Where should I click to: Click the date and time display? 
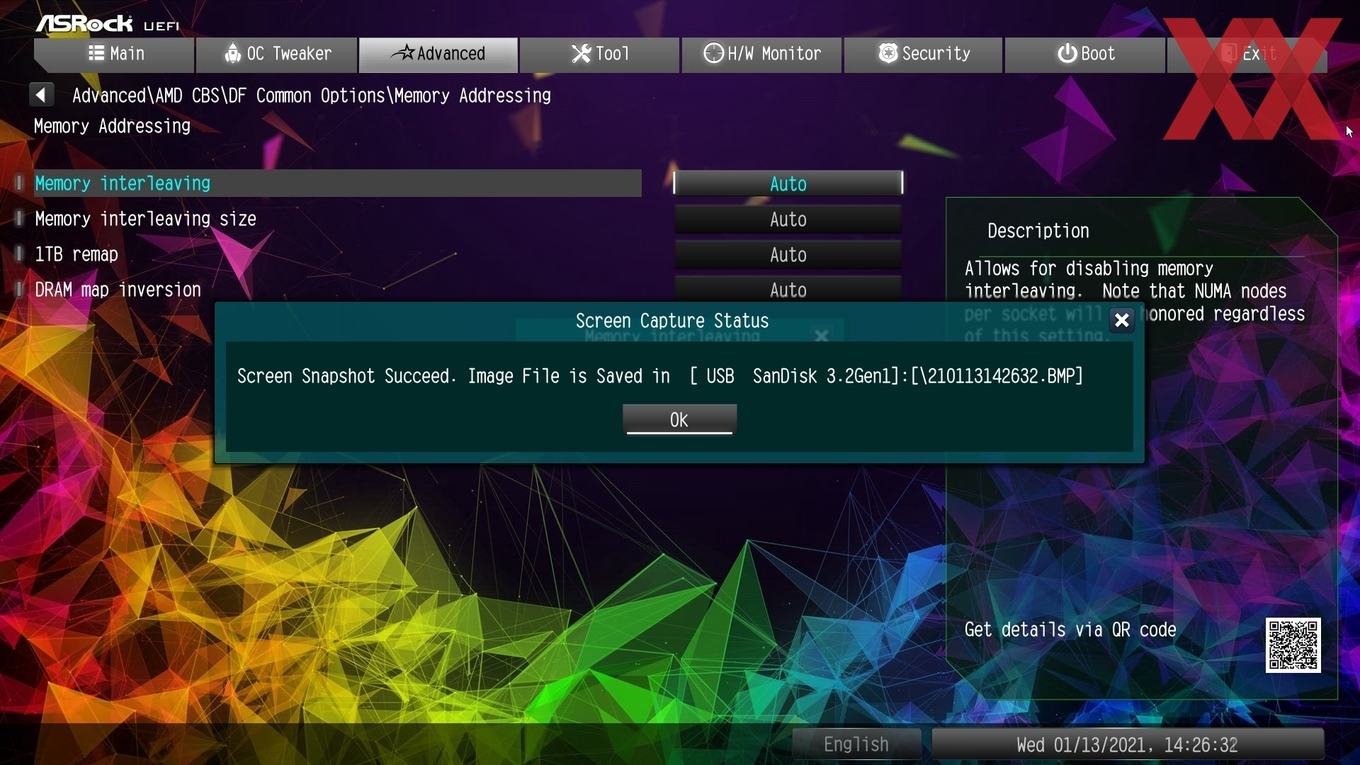1127,744
